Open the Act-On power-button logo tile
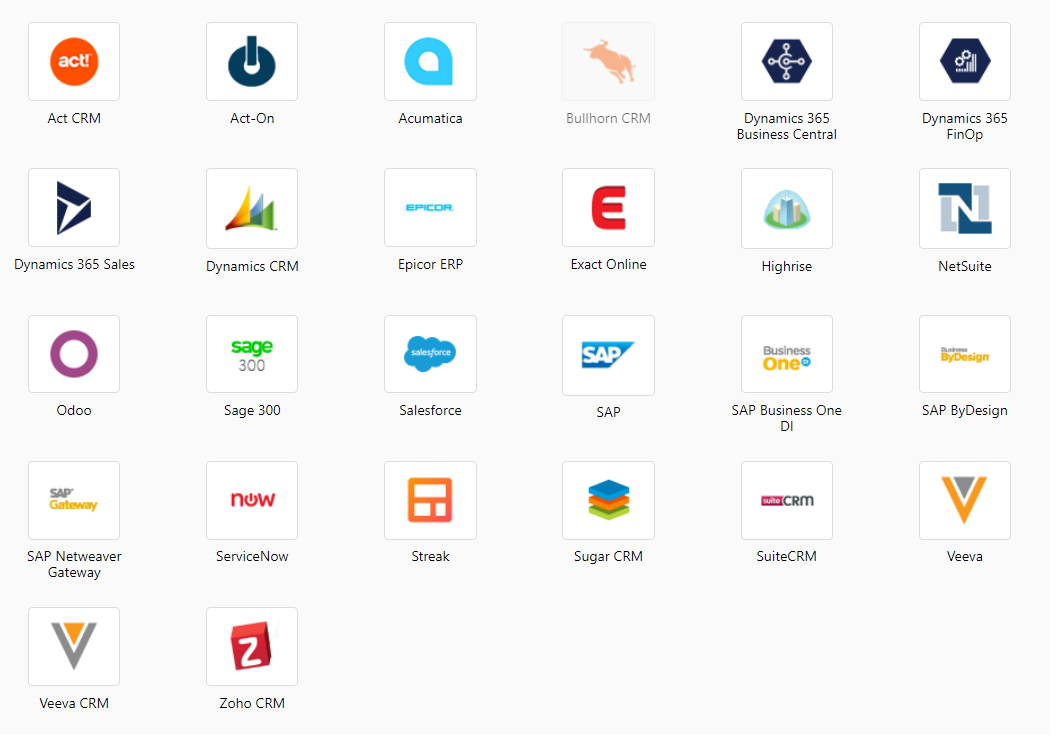Viewport: 1059px width, 743px height. [252, 61]
